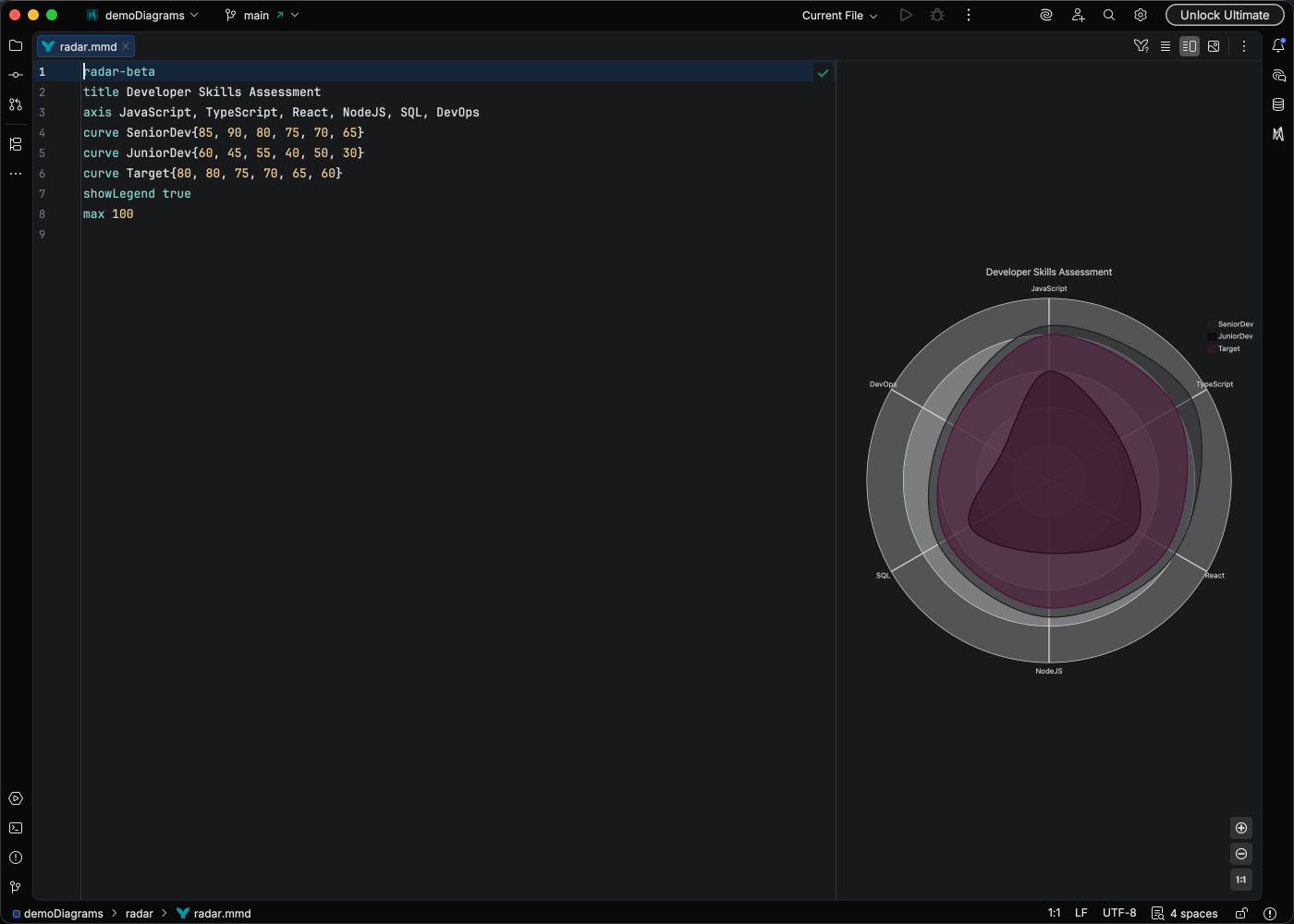The width and height of the screenshot is (1294, 924).
Task: Open the Project tool window folder icon
Action: pyautogui.click(x=15, y=45)
